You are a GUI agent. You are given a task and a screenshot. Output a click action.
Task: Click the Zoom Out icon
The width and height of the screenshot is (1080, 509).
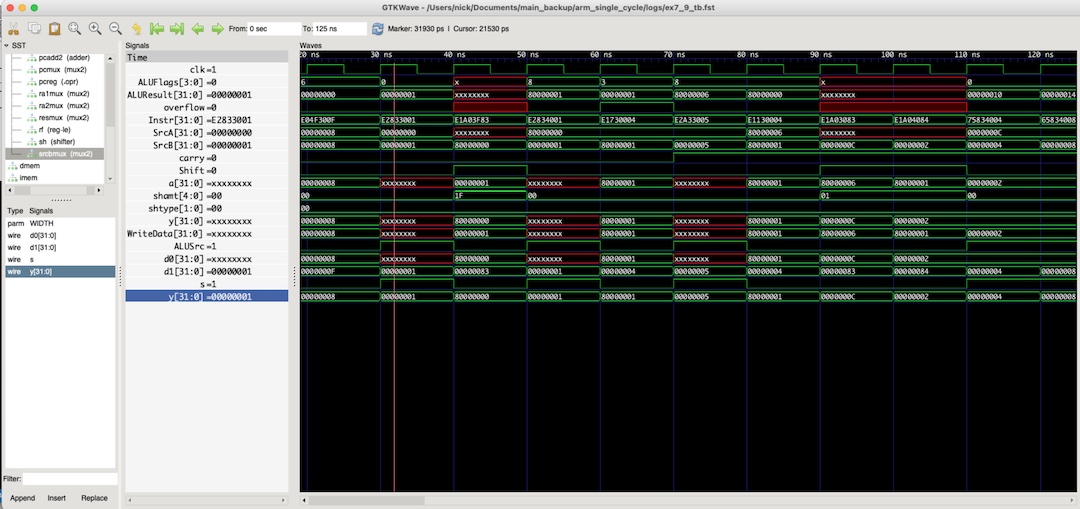pos(116,29)
